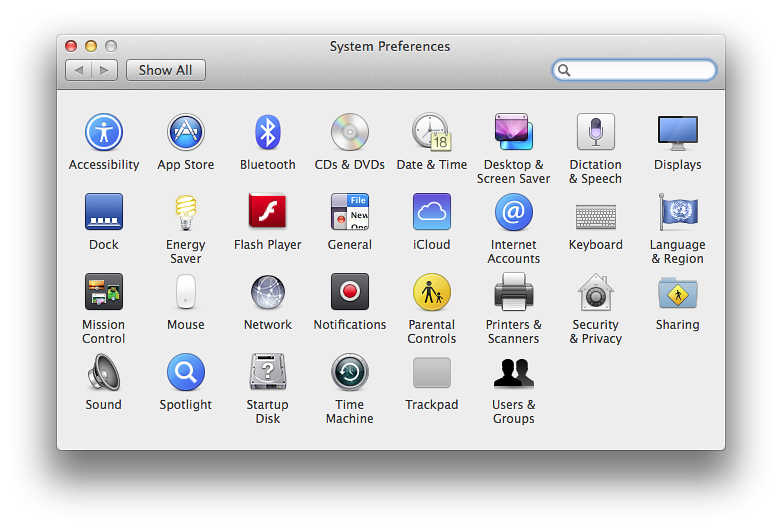Open Sound settings

104,372
